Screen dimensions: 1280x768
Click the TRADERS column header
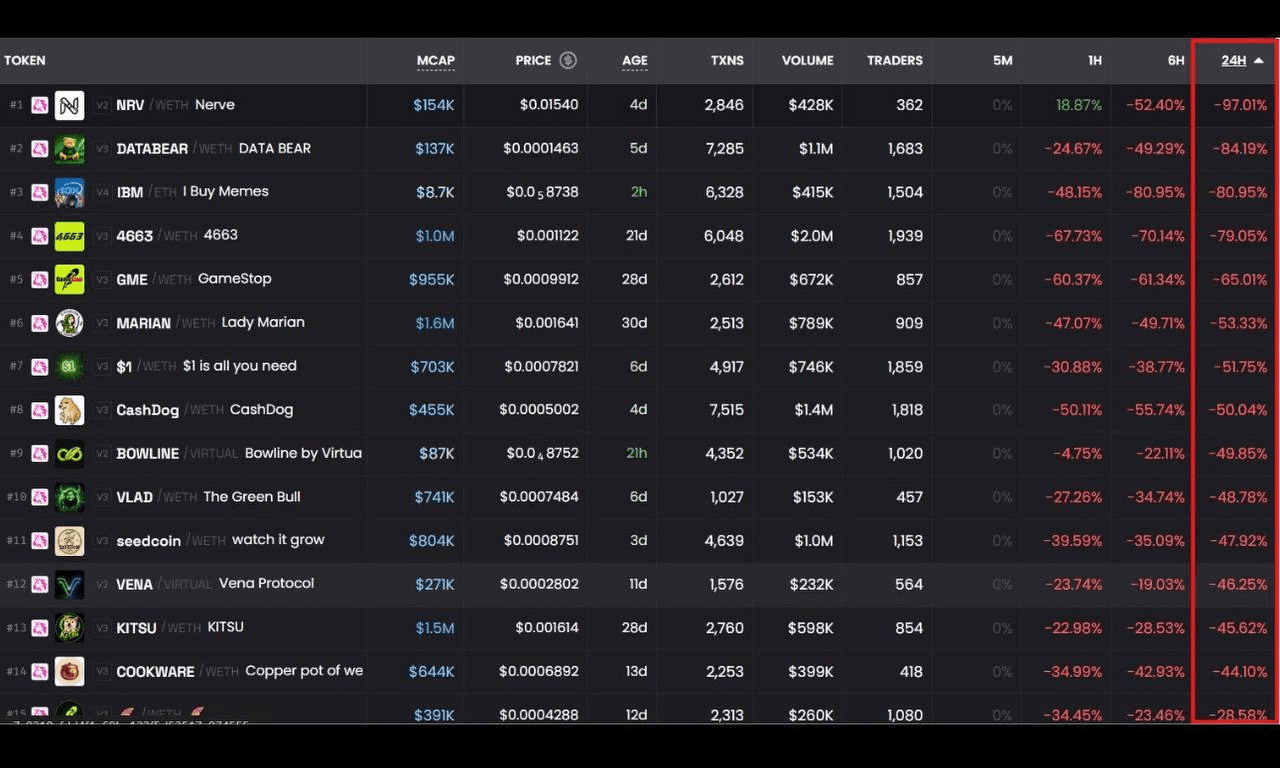pyautogui.click(x=895, y=61)
